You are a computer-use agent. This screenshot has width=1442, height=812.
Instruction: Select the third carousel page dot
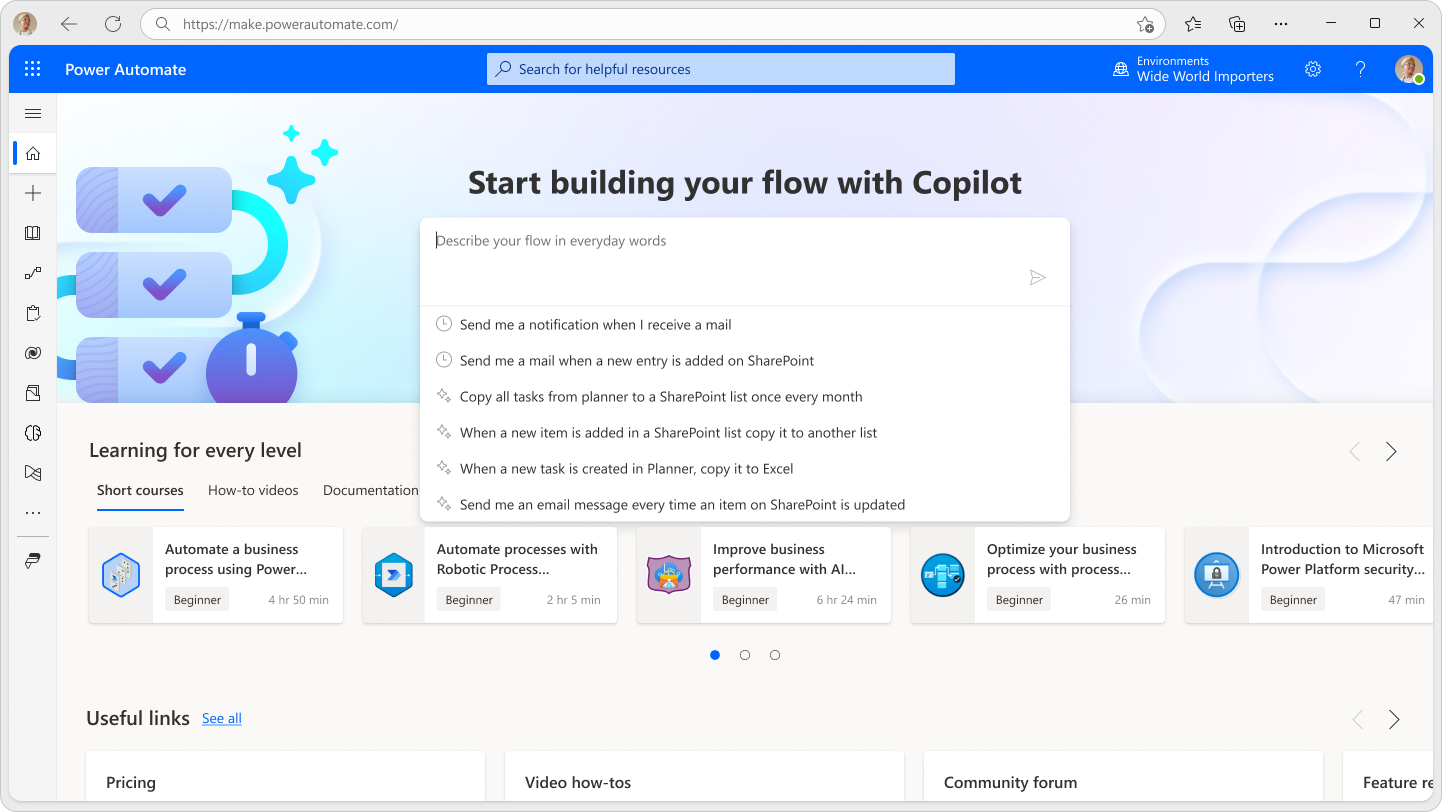click(x=775, y=655)
